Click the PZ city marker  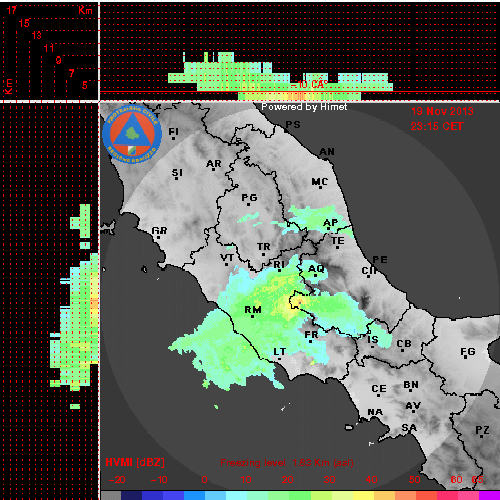coord(482,436)
